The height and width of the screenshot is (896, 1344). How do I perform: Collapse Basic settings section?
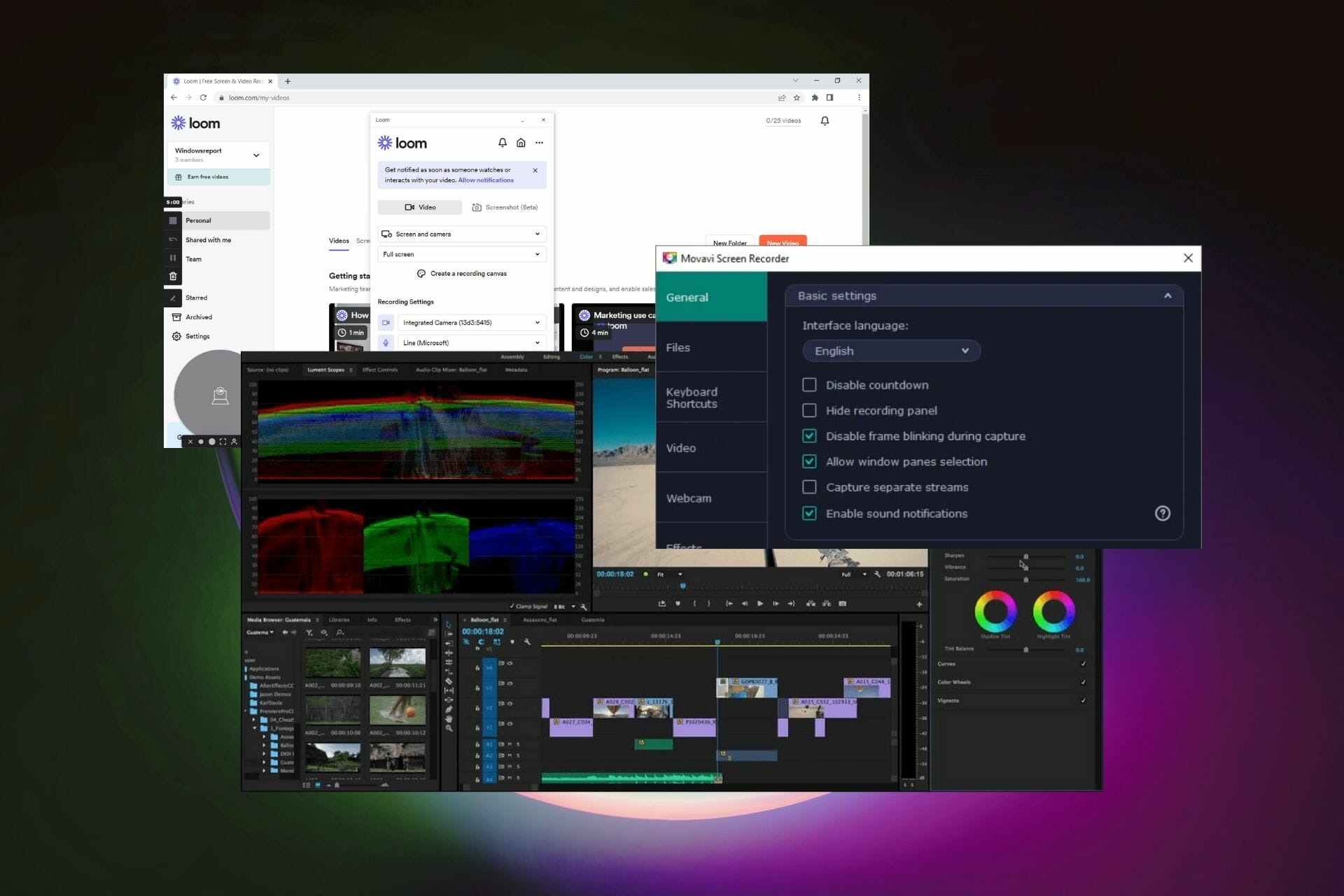(x=1168, y=295)
